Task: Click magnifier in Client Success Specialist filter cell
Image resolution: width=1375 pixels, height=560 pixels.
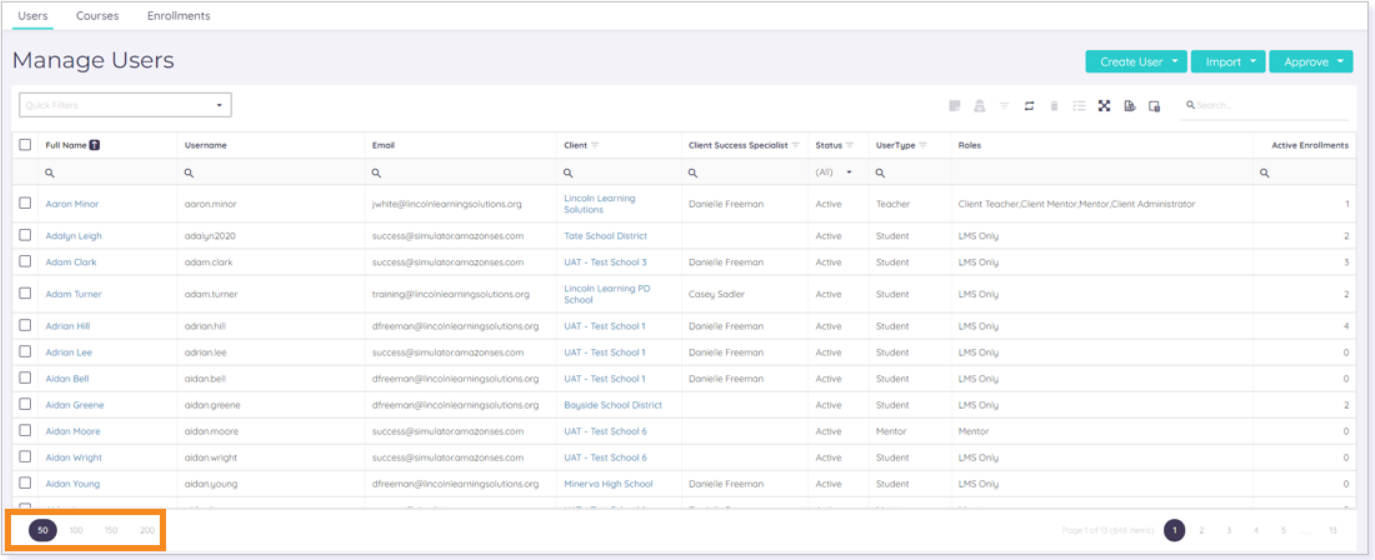Action: (693, 173)
